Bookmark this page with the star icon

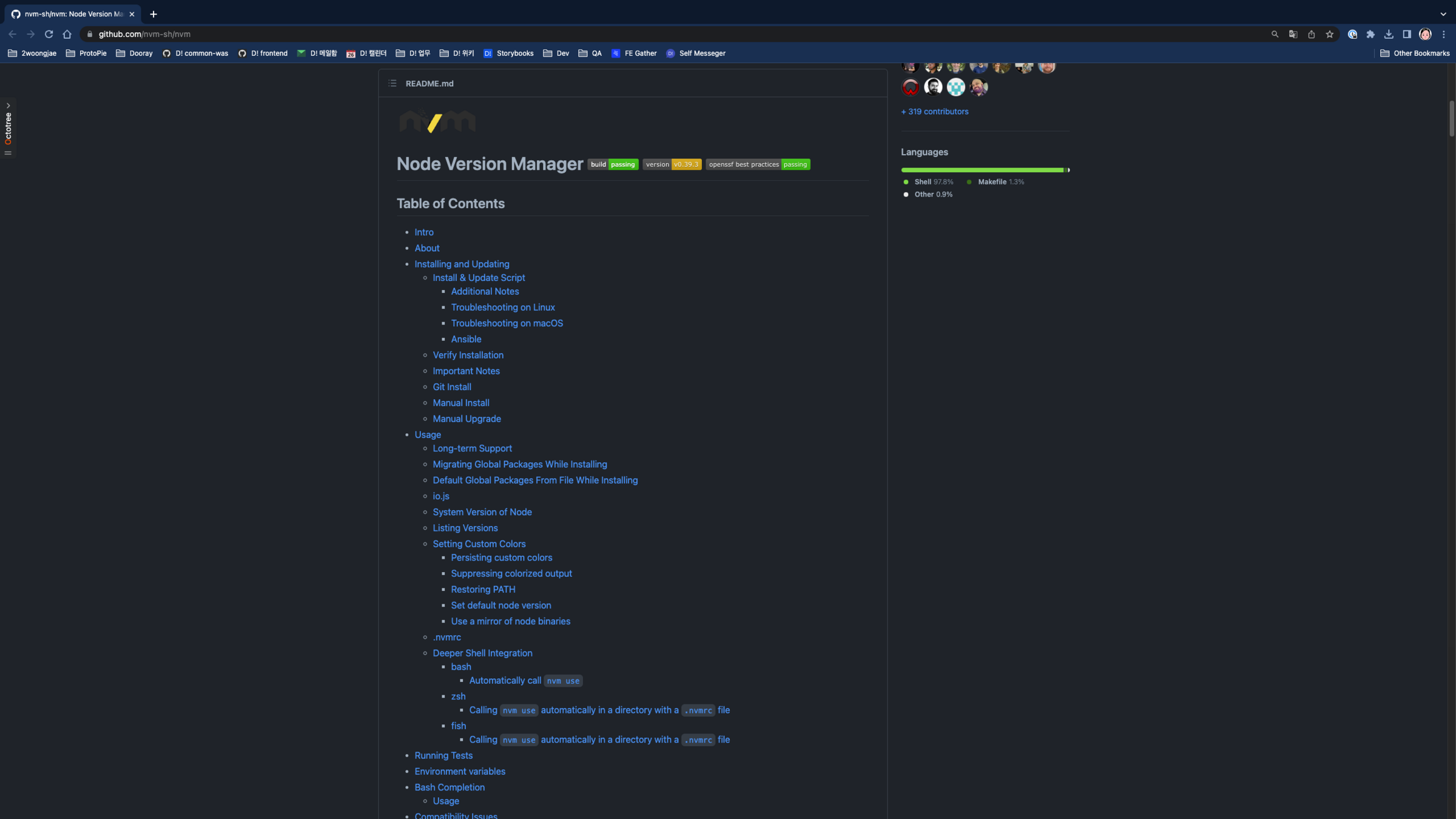click(1329, 35)
